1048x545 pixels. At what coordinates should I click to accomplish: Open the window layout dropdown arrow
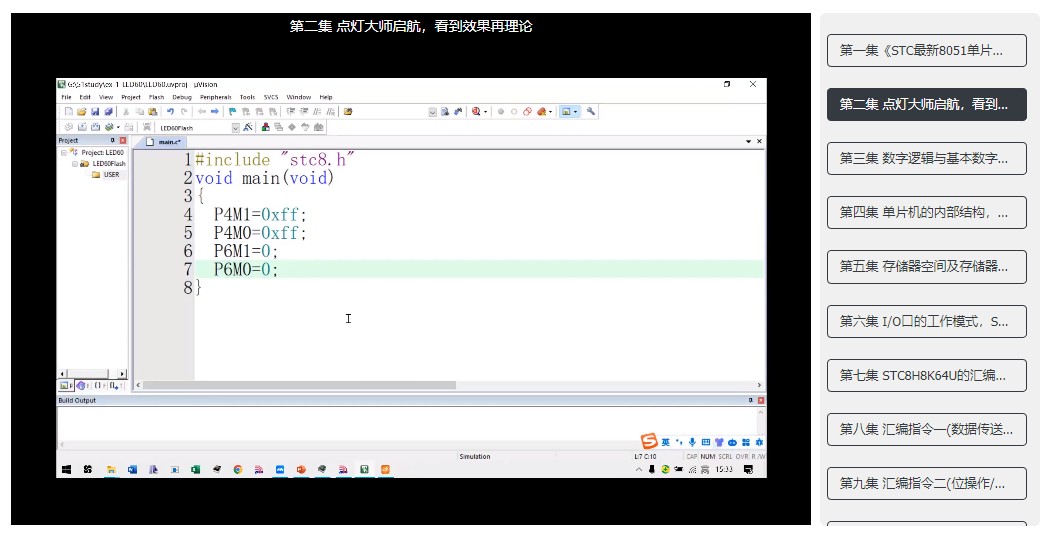pyautogui.click(x=575, y=112)
